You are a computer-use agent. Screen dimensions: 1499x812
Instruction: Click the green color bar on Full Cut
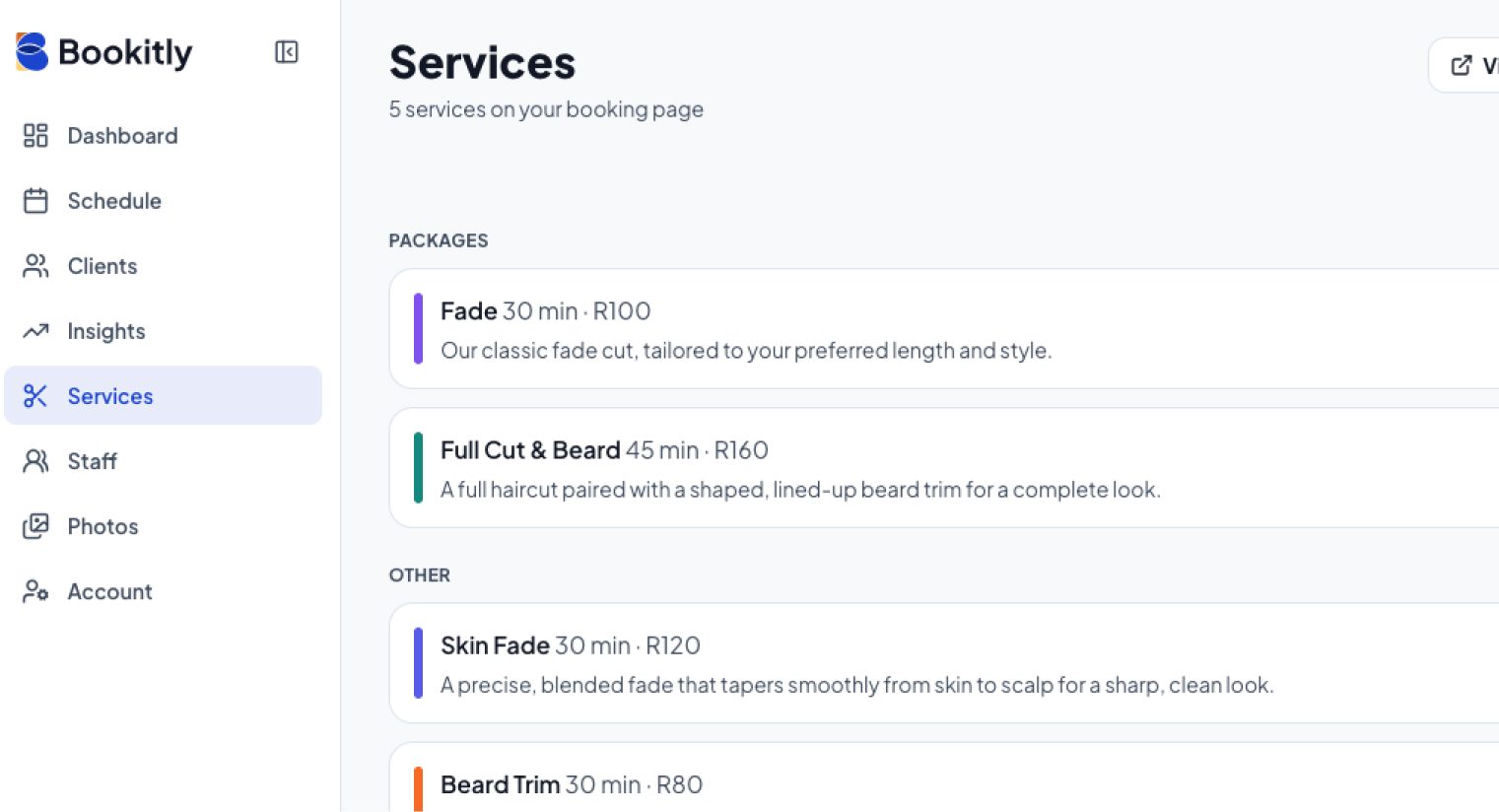(x=418, y=468)
